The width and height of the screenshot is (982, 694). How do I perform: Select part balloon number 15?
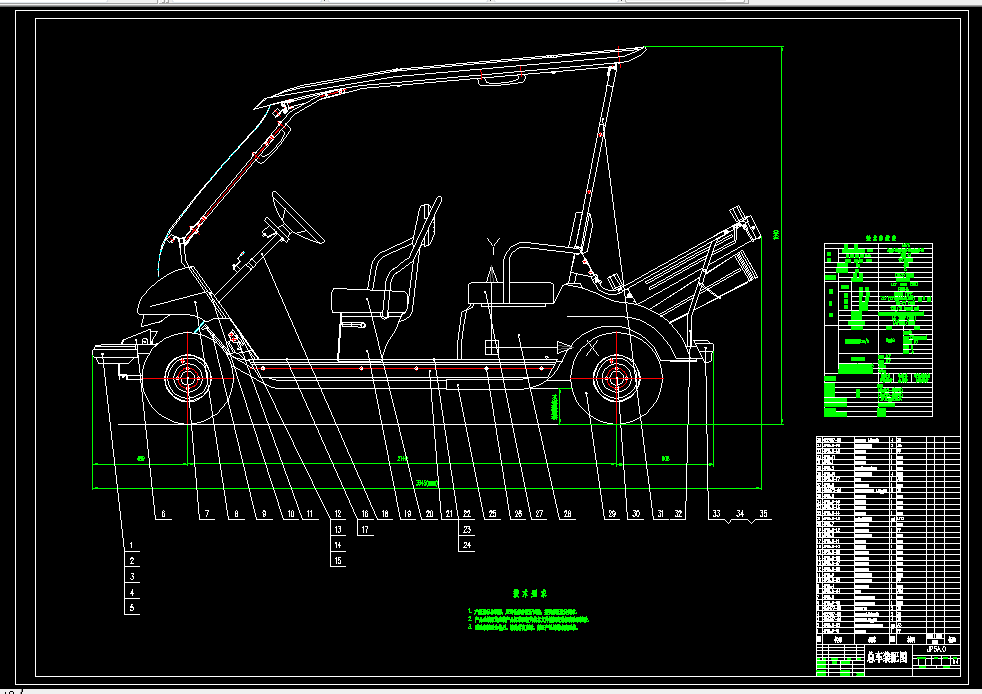pos(338,561)
